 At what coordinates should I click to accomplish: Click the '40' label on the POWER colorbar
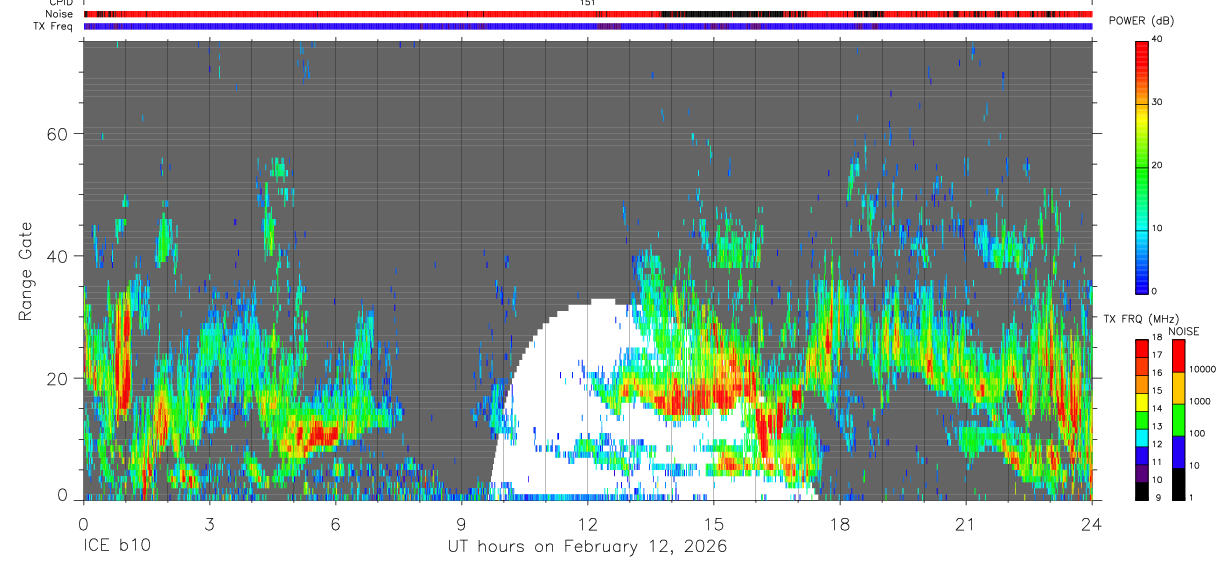point(1158,40)
